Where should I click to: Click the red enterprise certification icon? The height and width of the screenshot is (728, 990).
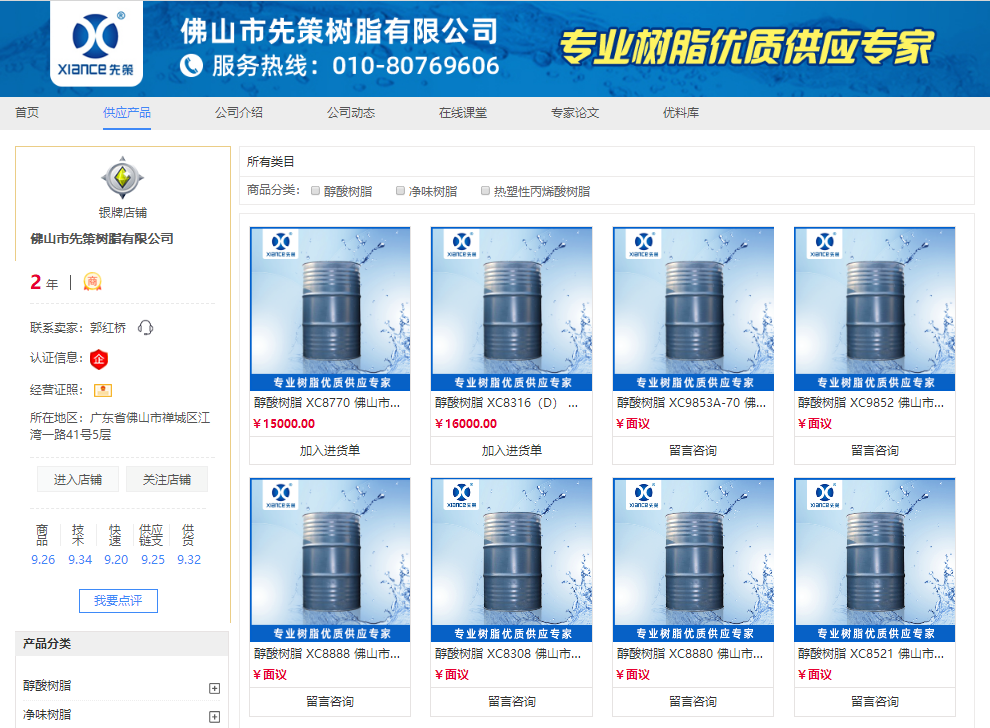coord(98,359)
